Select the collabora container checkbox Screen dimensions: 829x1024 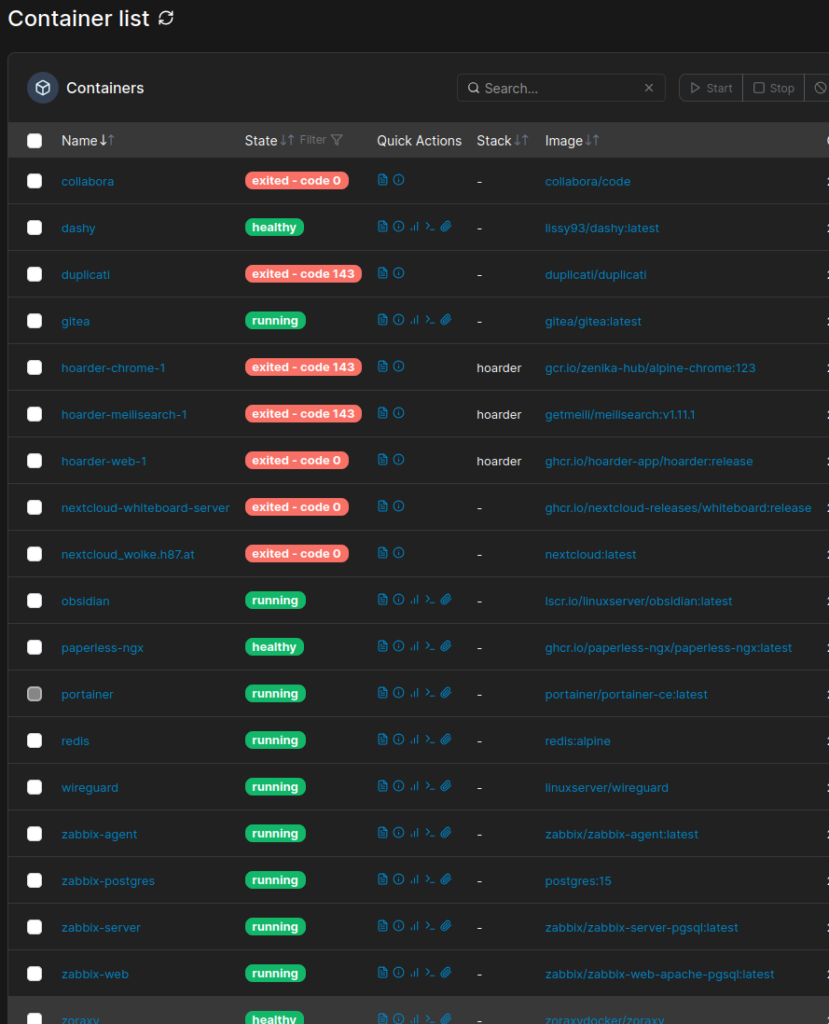pyautogui.click(x=35, y=181)
